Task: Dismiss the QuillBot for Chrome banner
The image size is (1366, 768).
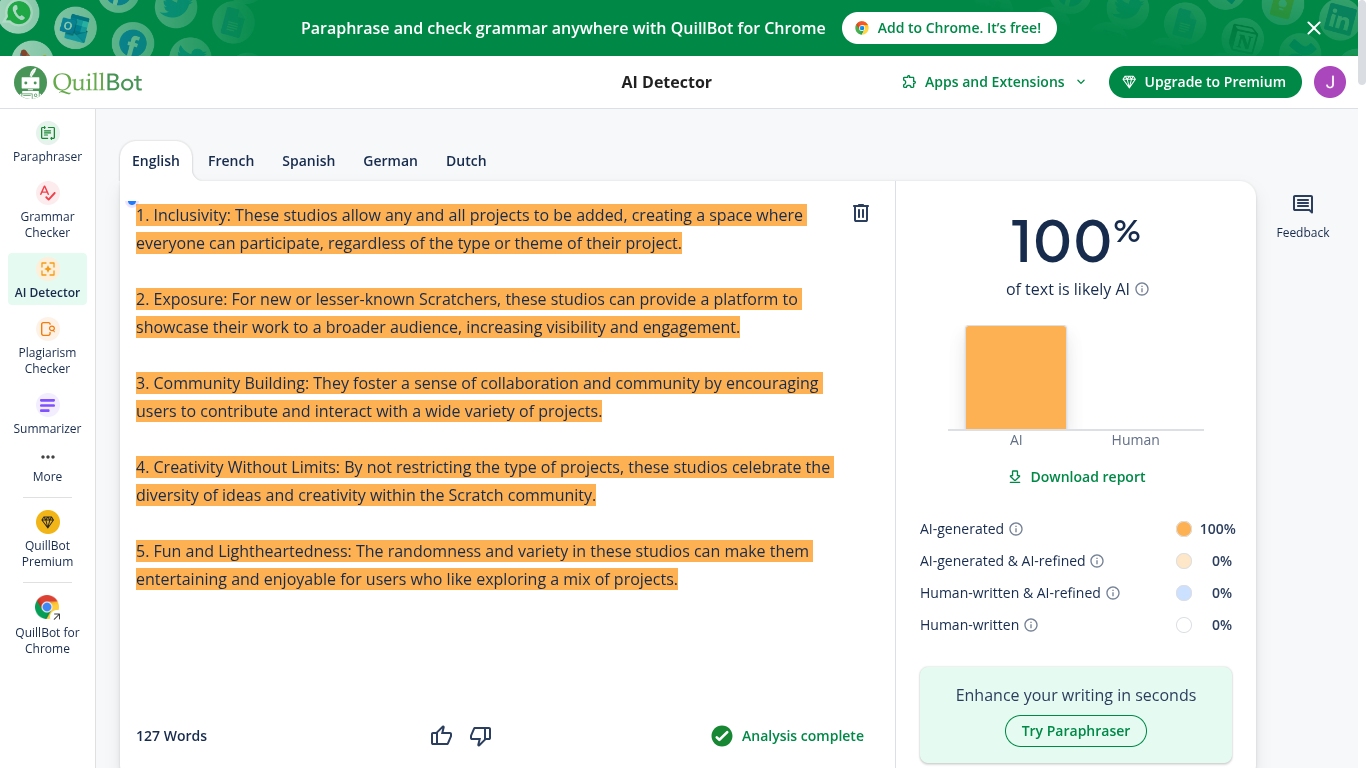Action: [1314, 28]
